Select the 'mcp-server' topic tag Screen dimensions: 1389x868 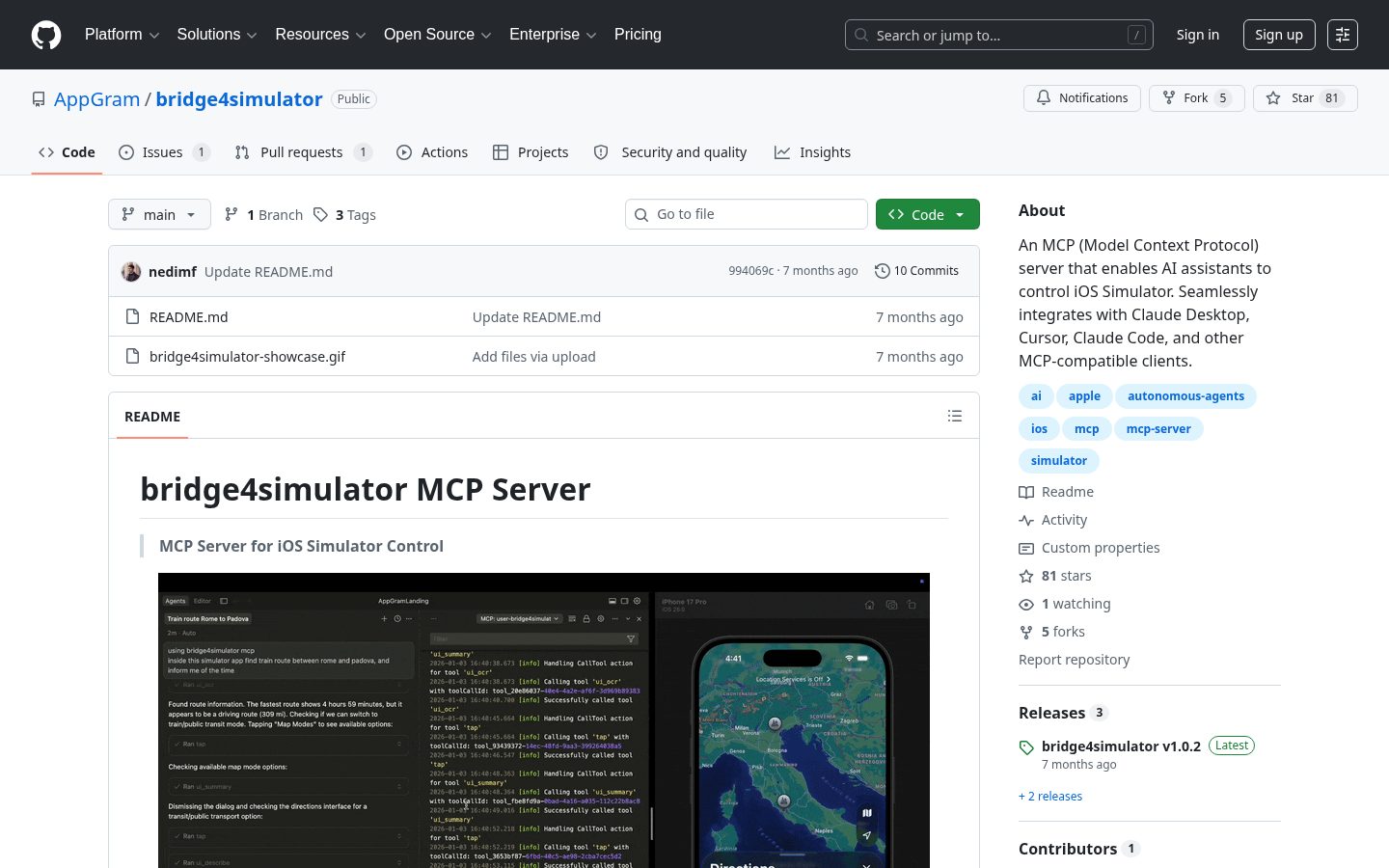[1158, 429]
